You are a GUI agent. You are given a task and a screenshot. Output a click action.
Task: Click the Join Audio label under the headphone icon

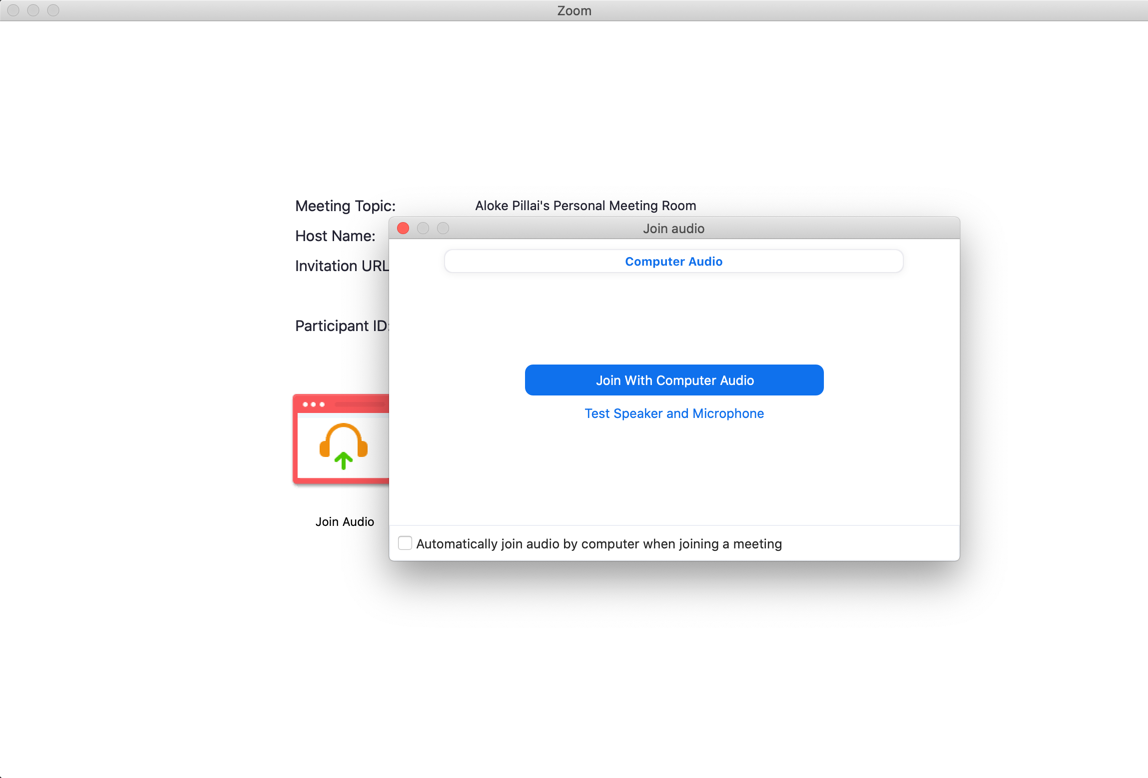click(345, 522)
